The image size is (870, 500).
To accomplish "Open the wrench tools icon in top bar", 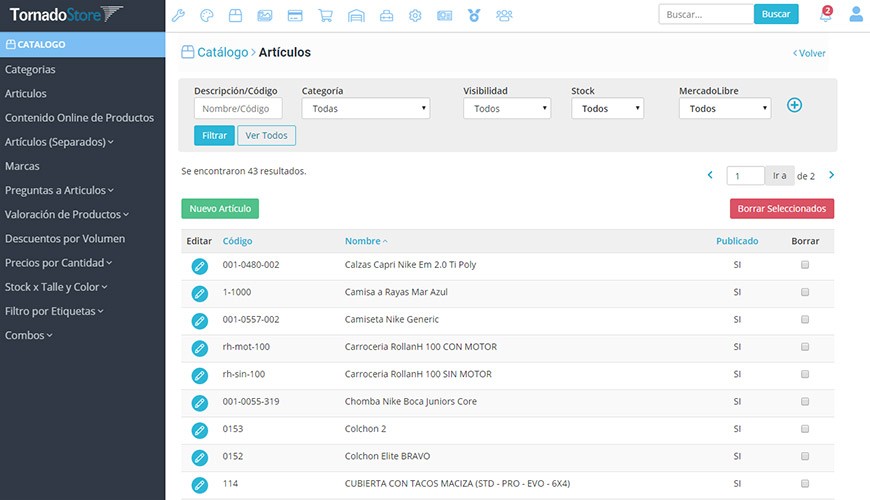I will click(178, 16).
